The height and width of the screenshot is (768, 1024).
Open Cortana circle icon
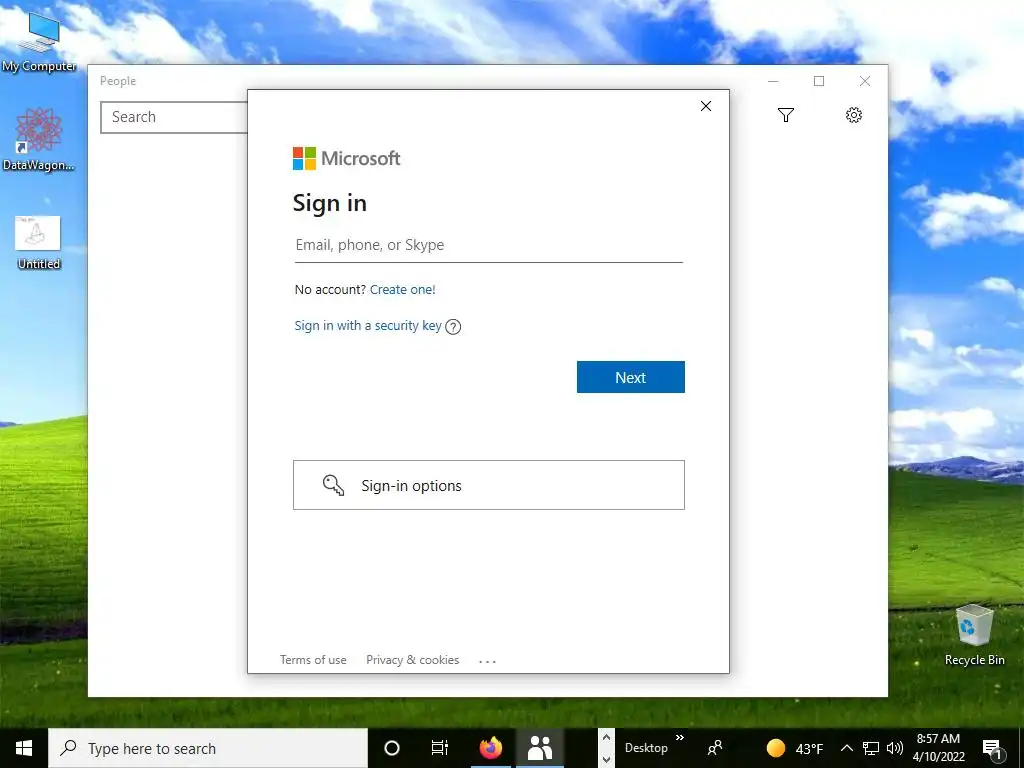pyautogui.click(x=392, y=748)
